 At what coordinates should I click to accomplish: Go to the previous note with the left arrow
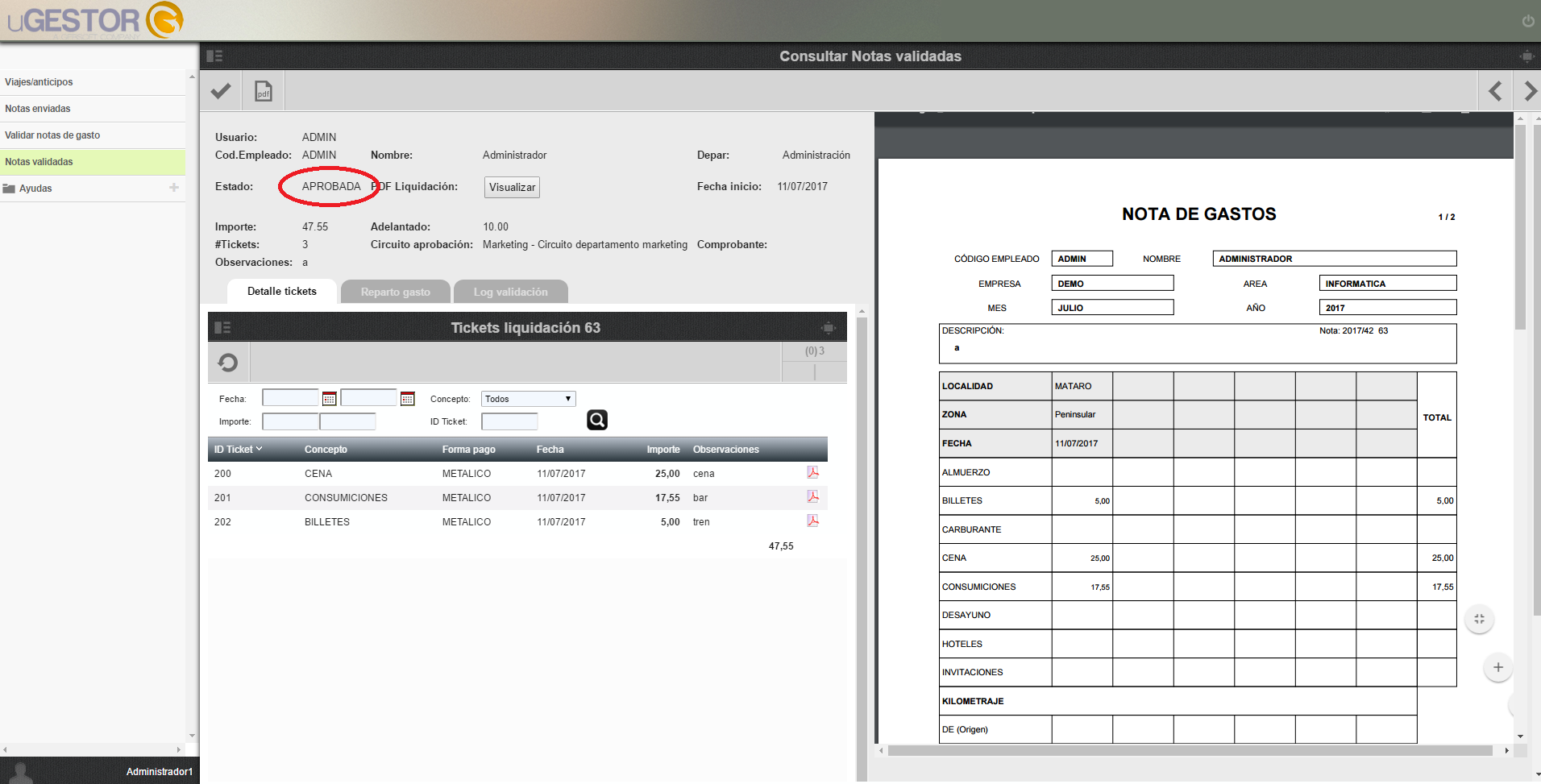pyautogui.click(x=1495, y=91)
